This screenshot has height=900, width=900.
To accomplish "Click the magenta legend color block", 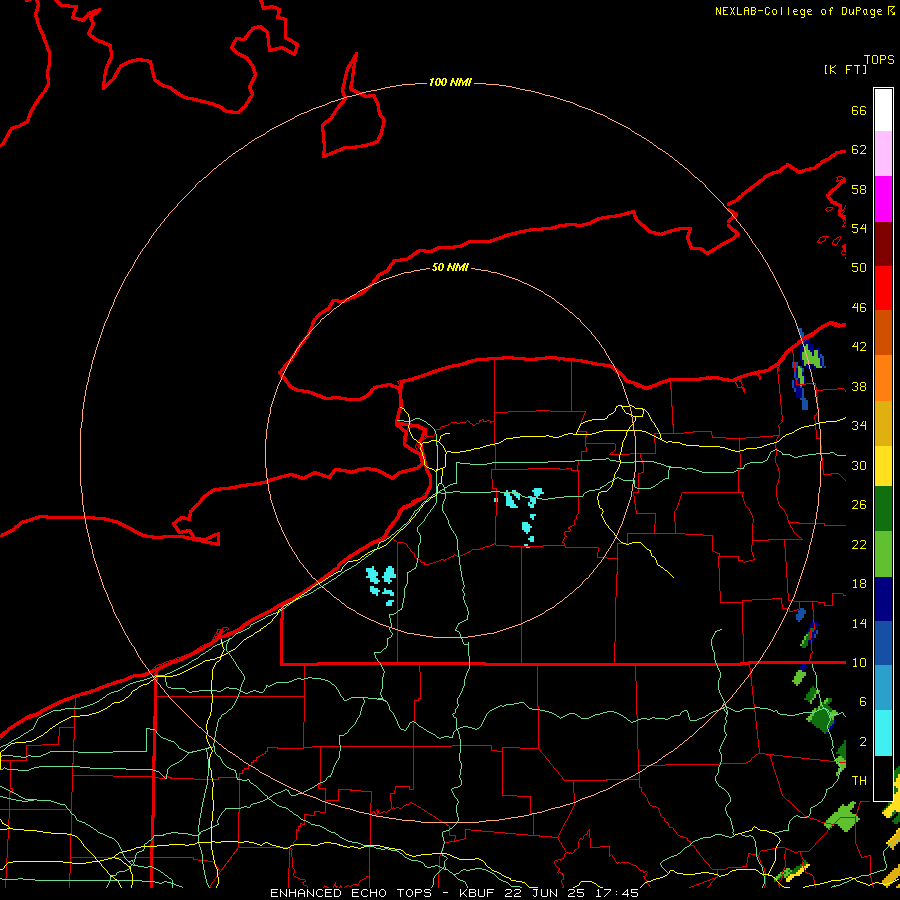I will tap(883, 199).
